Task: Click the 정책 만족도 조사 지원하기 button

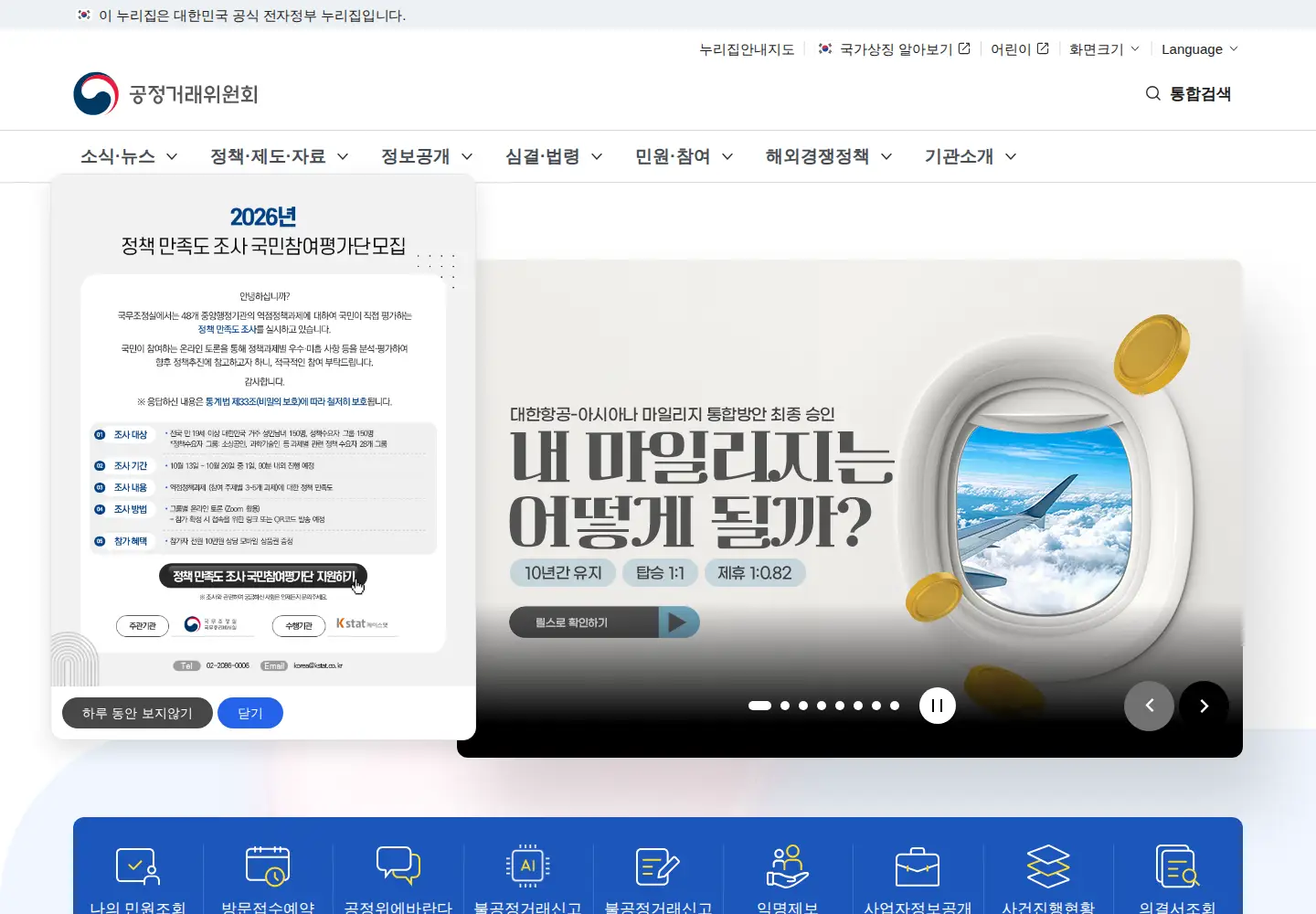Action: pos(263,577)
